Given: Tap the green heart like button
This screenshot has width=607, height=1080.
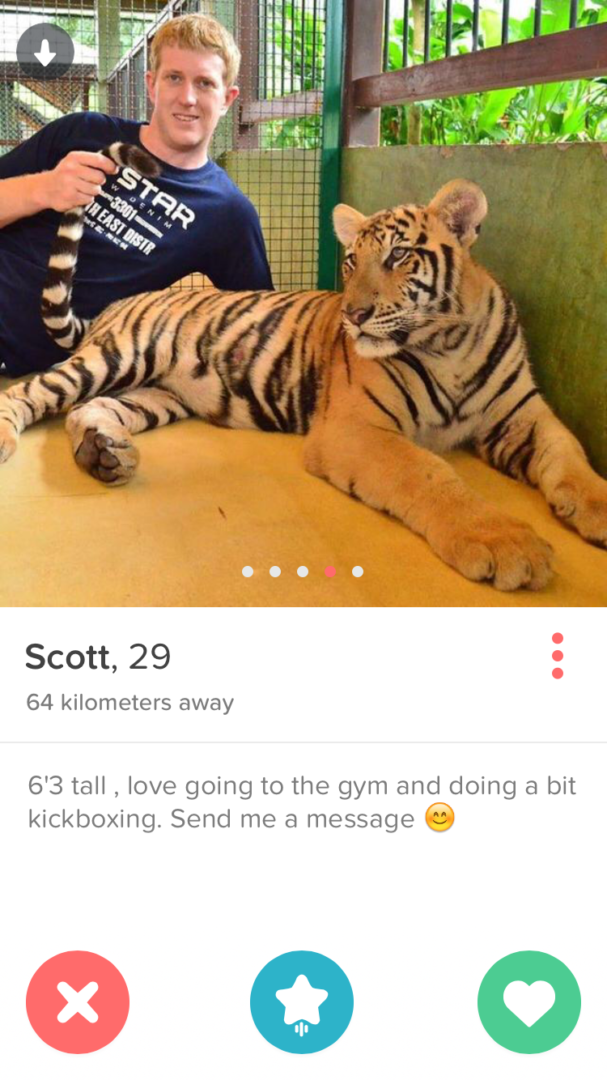Looking at the screenshot, I should pyautogui.click(x=528, y=1001).
